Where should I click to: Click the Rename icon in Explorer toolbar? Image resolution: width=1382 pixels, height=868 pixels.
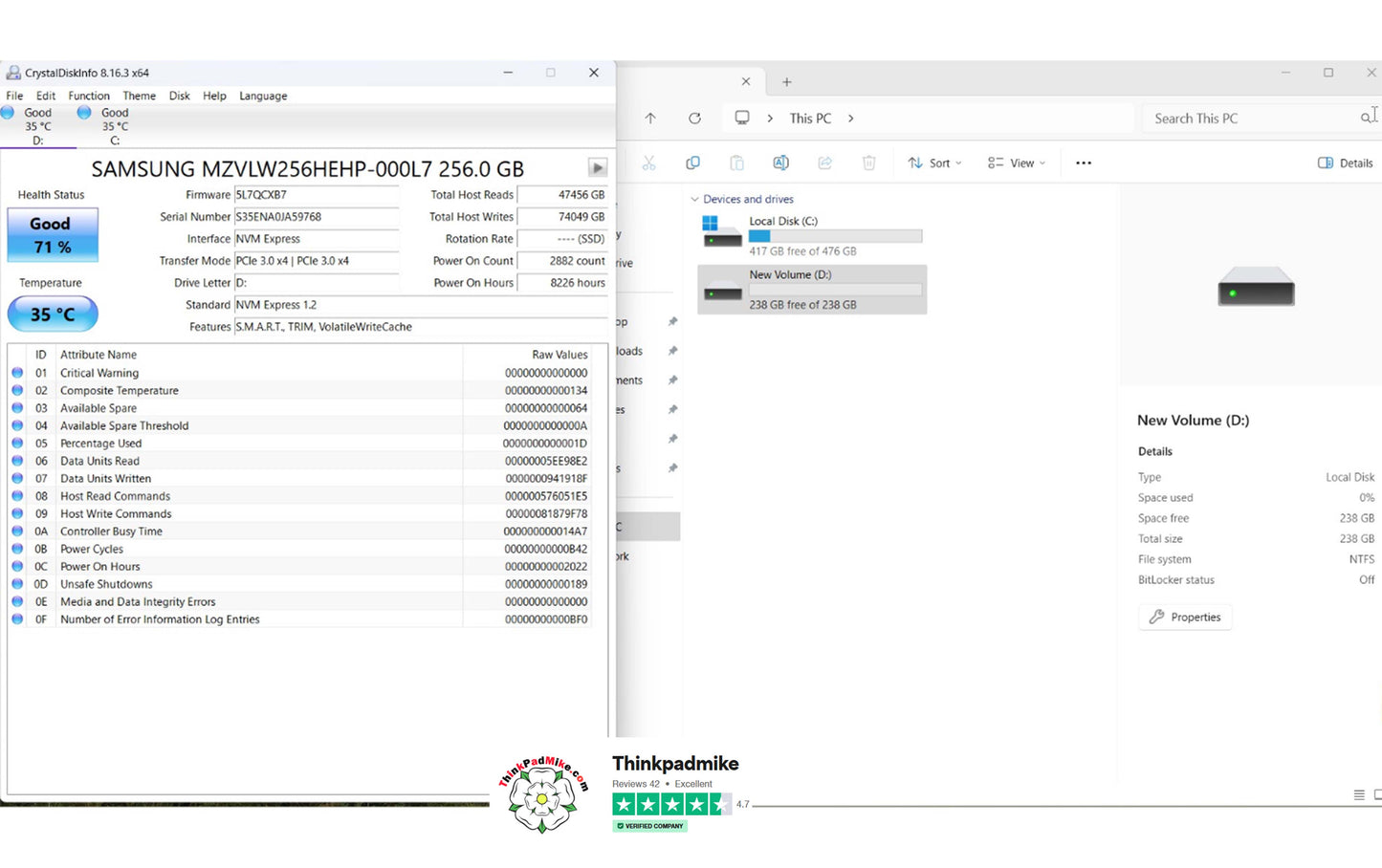[780, 163]
